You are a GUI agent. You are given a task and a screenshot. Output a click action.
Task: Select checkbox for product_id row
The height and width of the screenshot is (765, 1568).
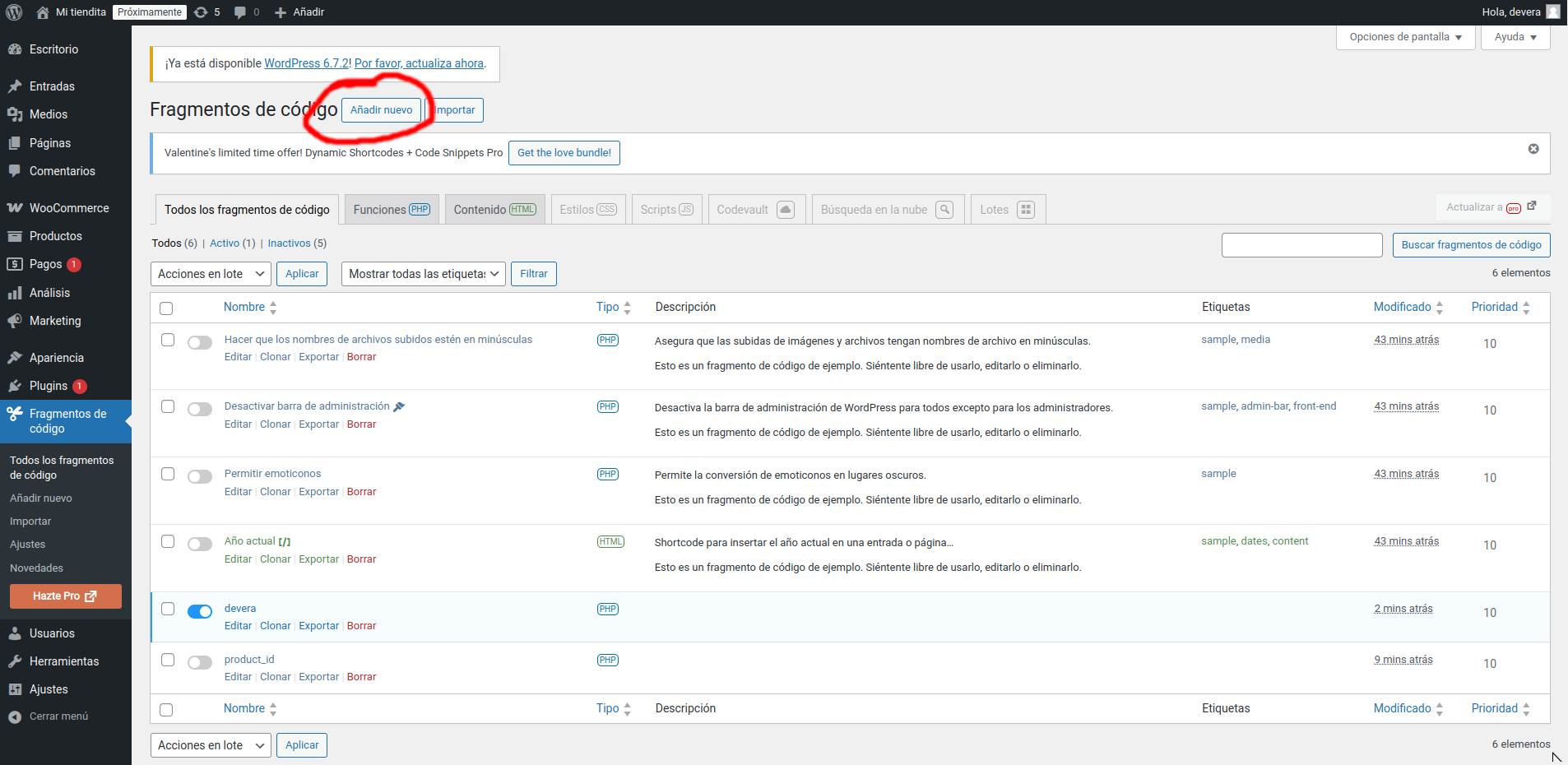point(168,660)
